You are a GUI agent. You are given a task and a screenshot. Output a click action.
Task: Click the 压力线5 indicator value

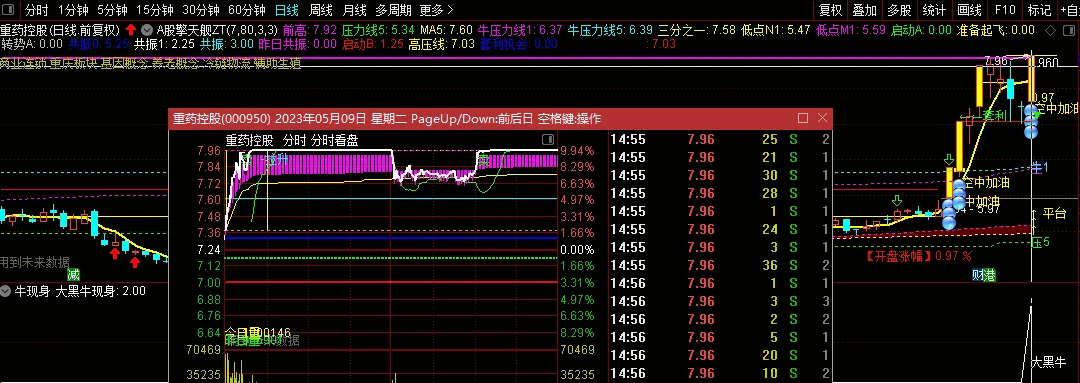click(378, 30)
